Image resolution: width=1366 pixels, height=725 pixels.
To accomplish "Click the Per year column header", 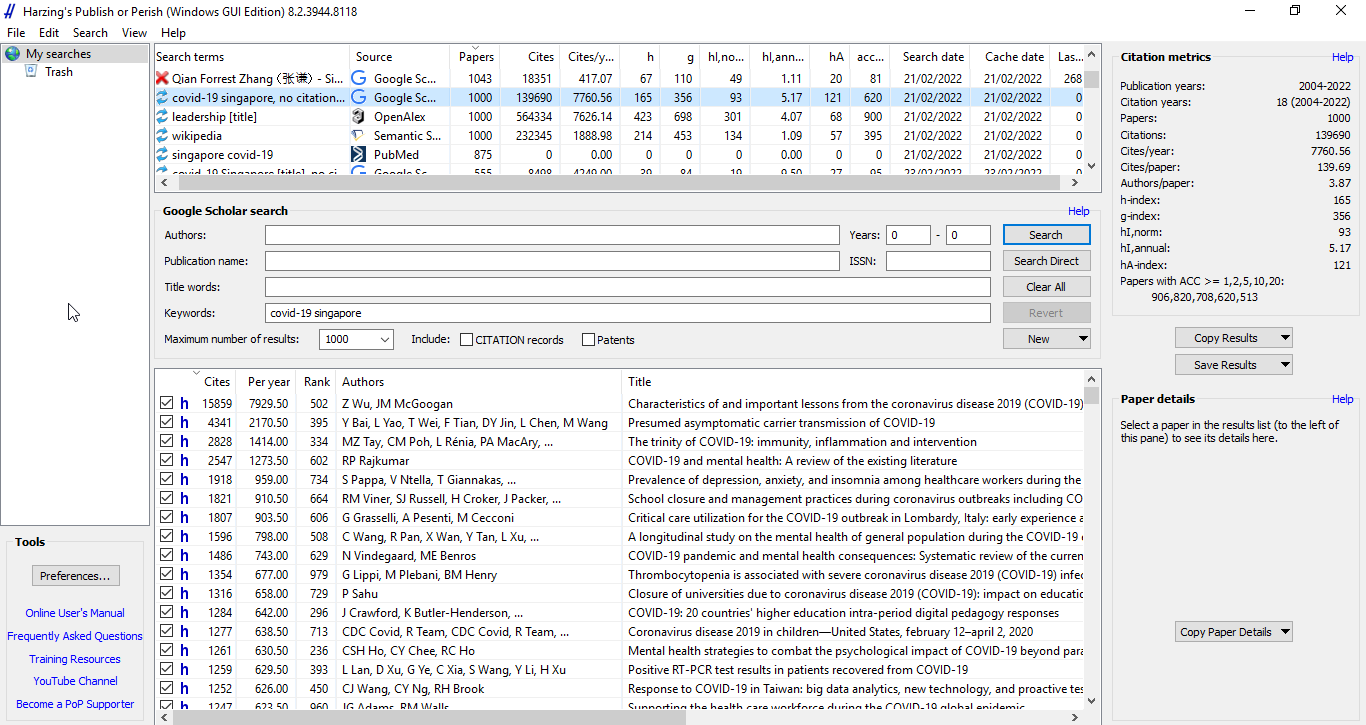I will coord(269,381).
